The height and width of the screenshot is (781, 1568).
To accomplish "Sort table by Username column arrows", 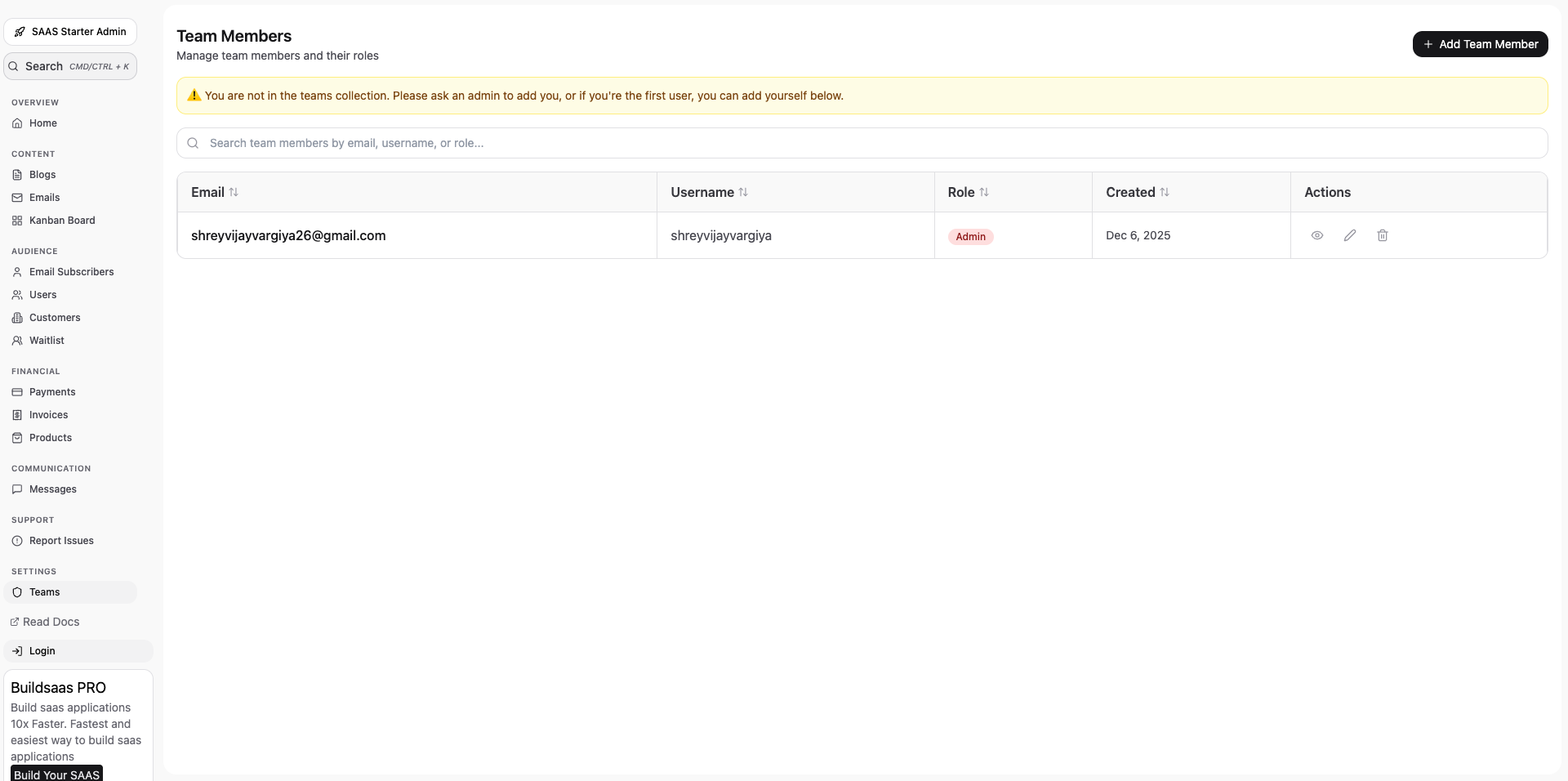I will pos(743,192).
